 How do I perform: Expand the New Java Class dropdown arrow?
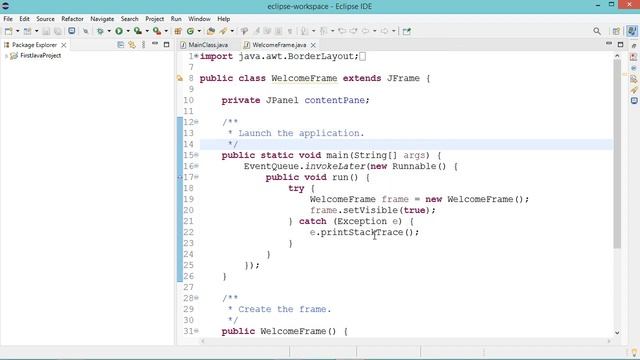point(199,31)
